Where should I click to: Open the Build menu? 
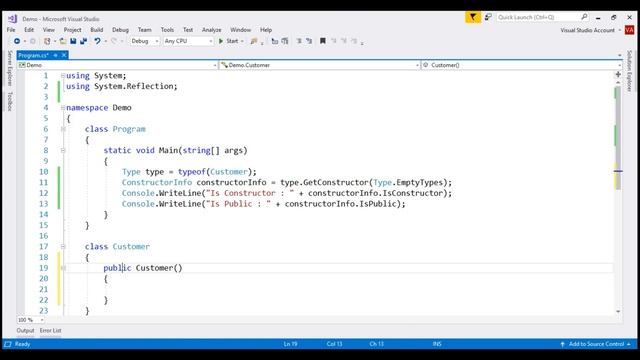(97, 30)
